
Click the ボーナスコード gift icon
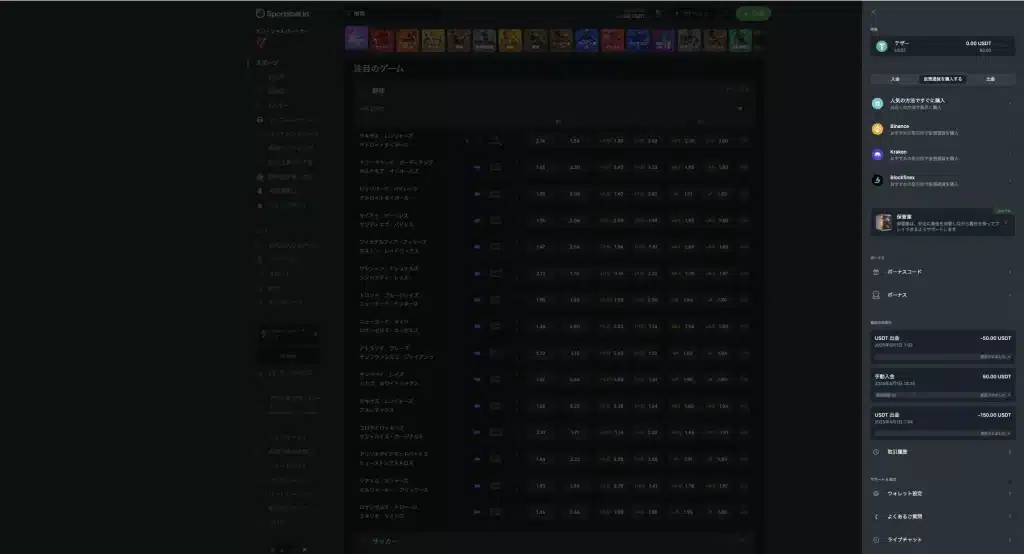(x=876, y=271)
